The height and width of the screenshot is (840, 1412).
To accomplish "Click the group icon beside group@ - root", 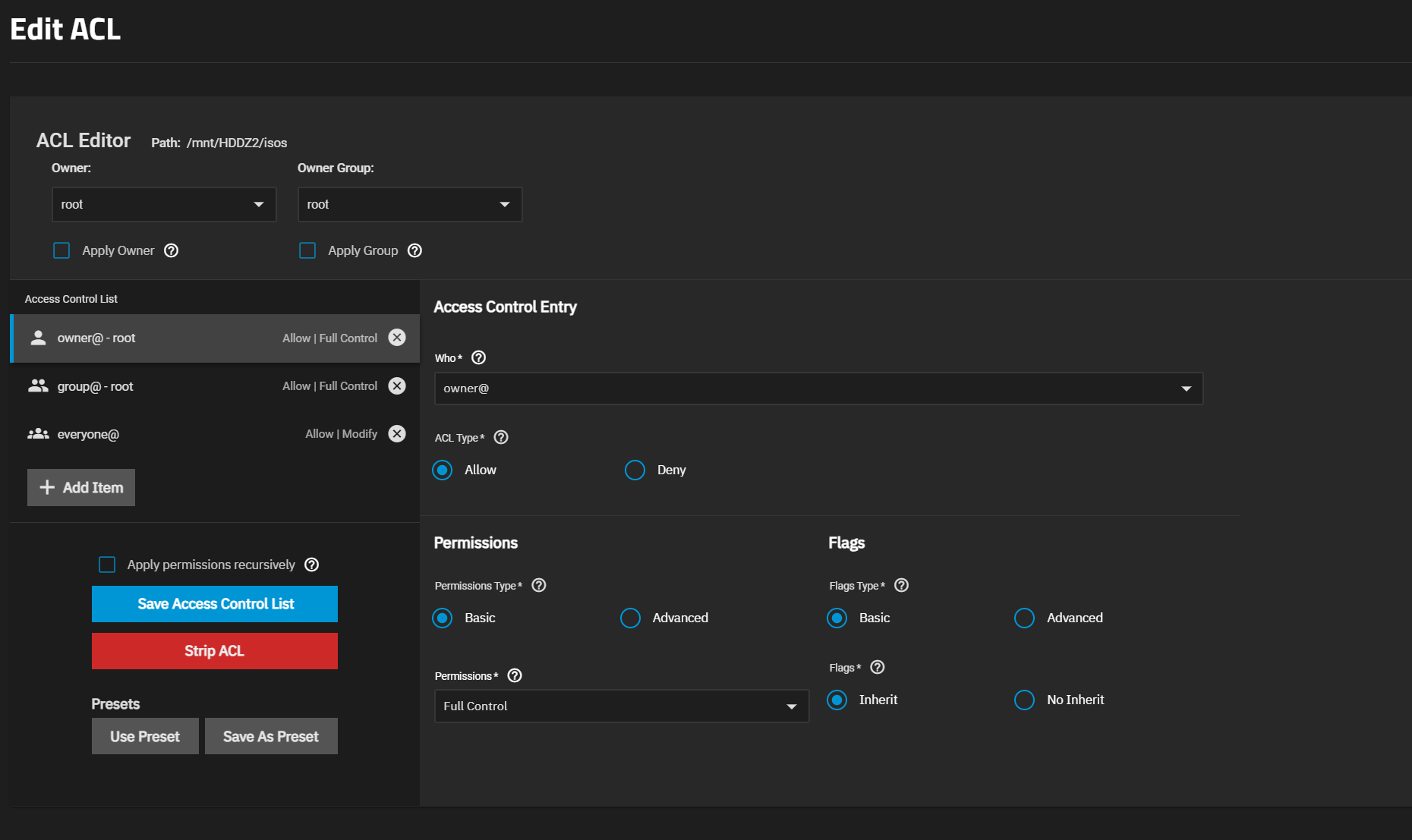I will pyautogui.click(x=38, y=385).
